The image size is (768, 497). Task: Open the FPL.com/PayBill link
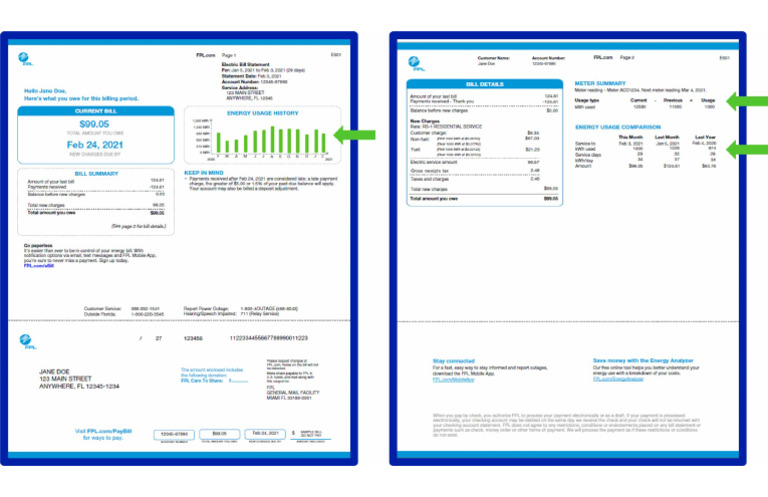(110, 431)
